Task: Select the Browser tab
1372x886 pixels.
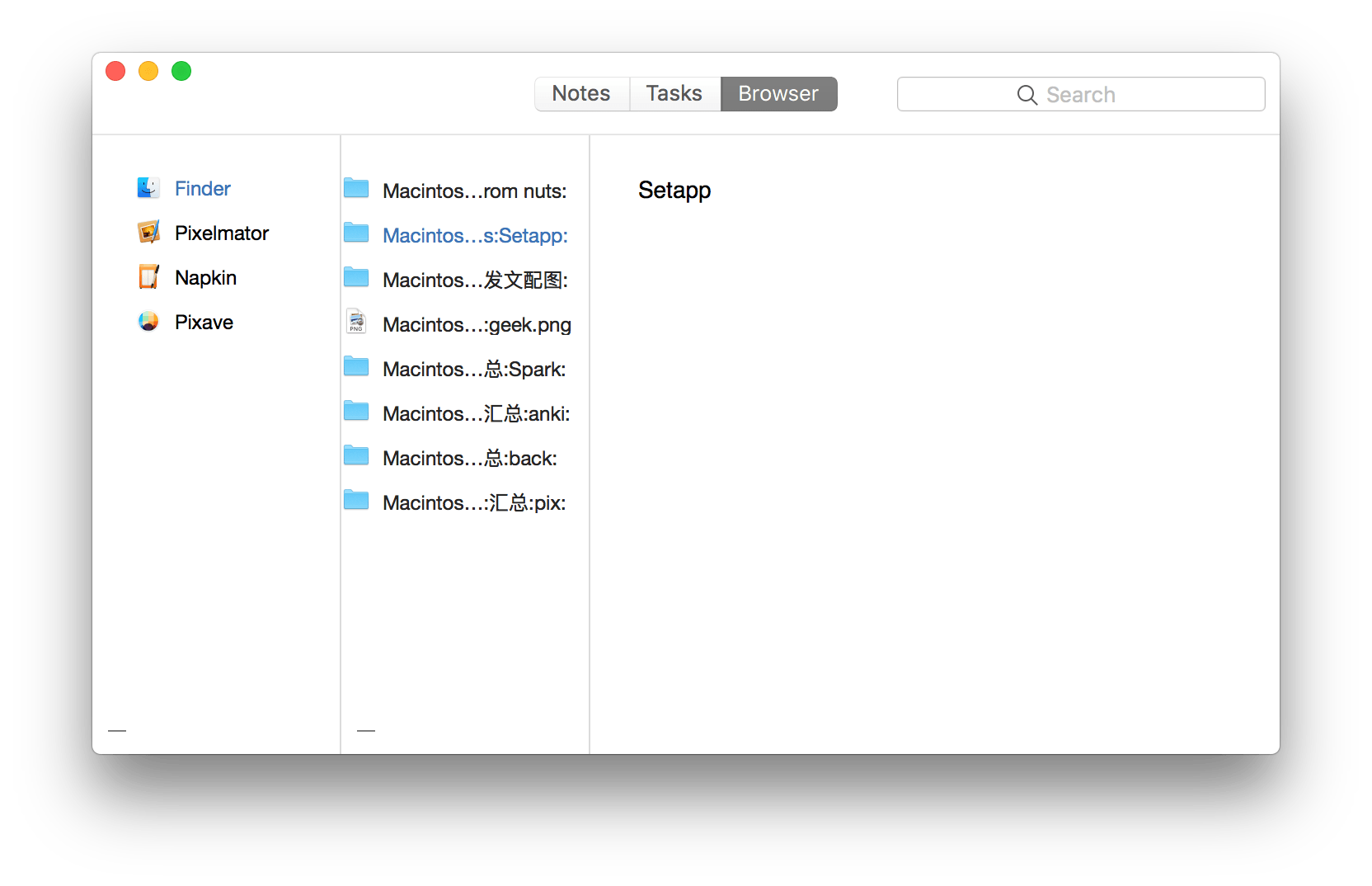Action: (779, 93)
